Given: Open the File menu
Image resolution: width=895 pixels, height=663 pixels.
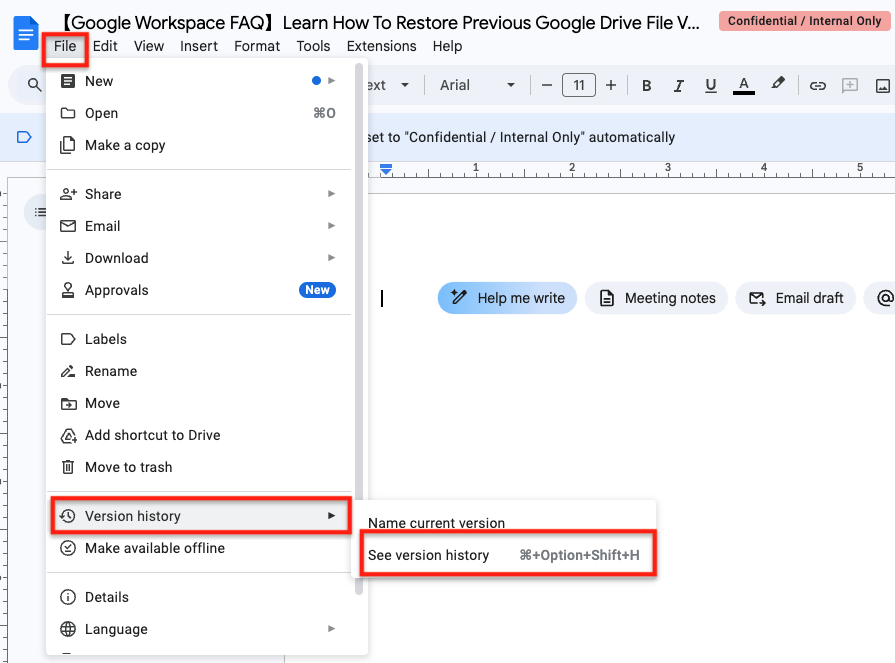Looking at the screenshot, I should pos(65,46).
